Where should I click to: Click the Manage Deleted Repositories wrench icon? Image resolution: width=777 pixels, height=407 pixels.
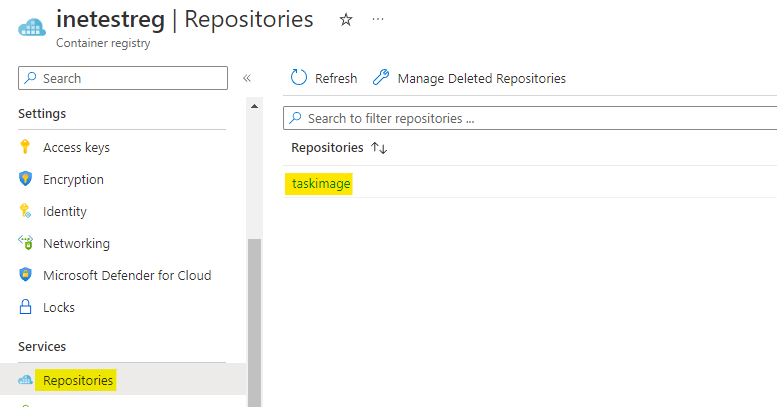click(x=380, y=78)
